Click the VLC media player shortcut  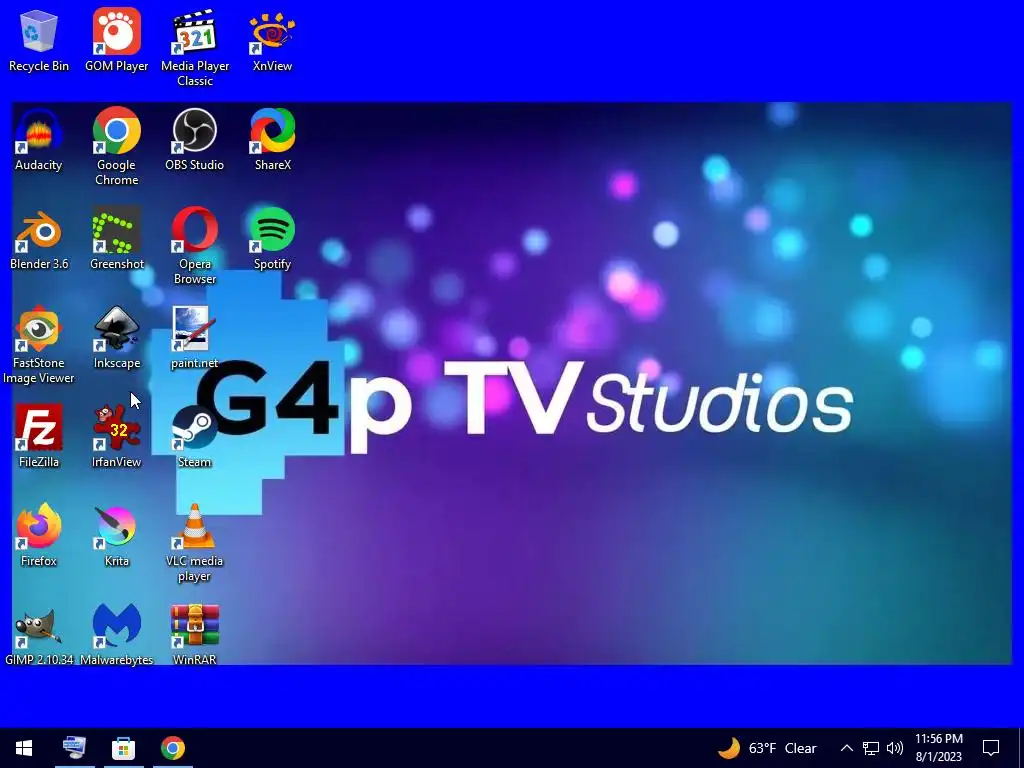195,543
